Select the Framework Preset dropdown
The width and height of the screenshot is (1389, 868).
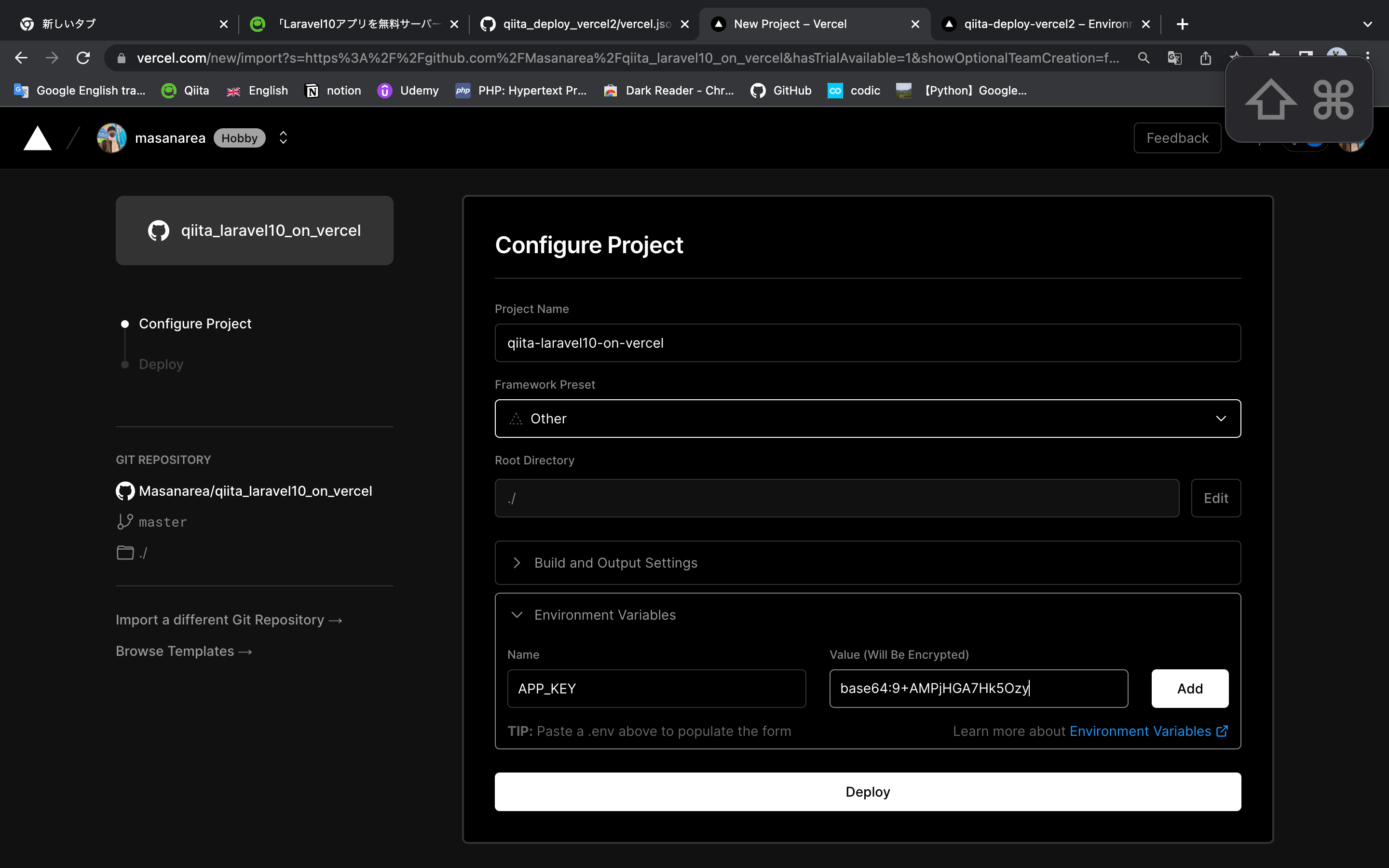click(868, 418)
